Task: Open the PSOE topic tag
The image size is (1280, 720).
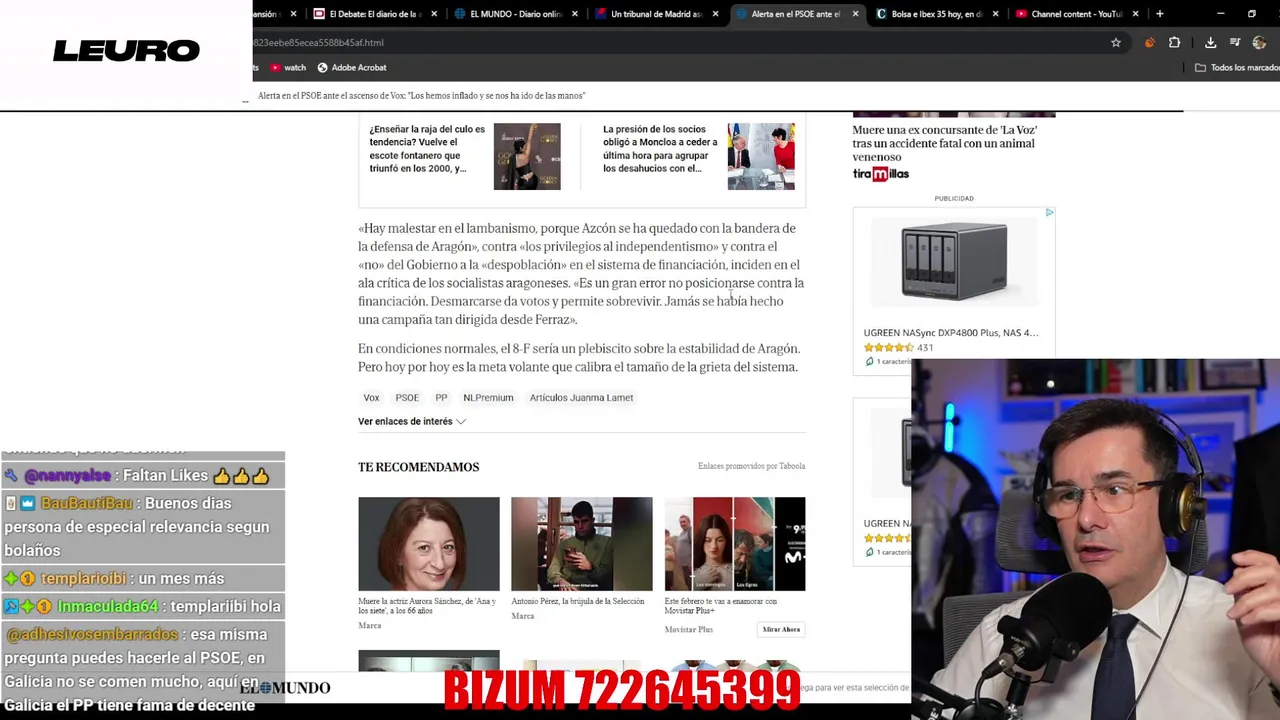Action: click(407, 398)
